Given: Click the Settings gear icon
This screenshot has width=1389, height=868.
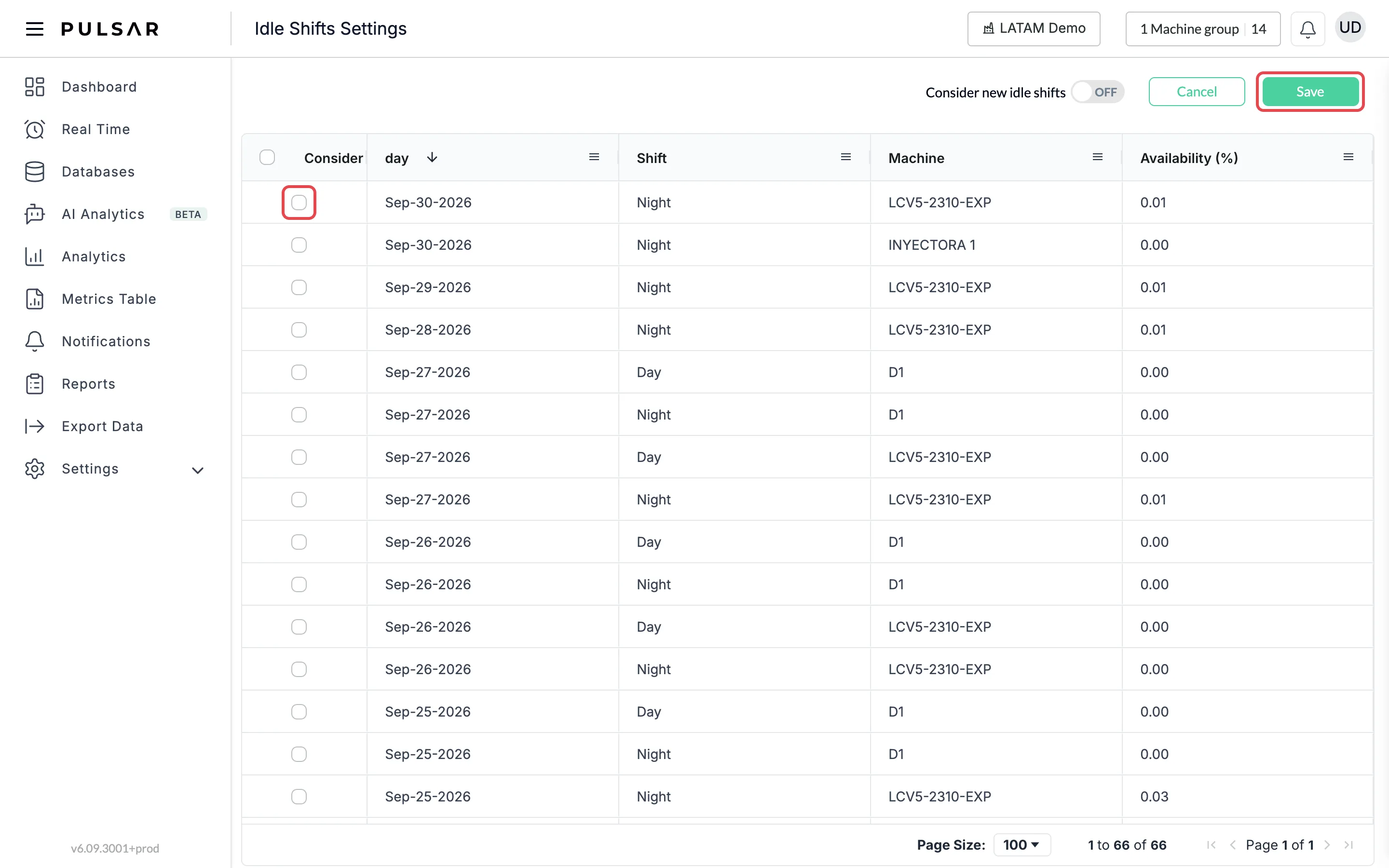Looking at the screenshot, I should (34, 469).
